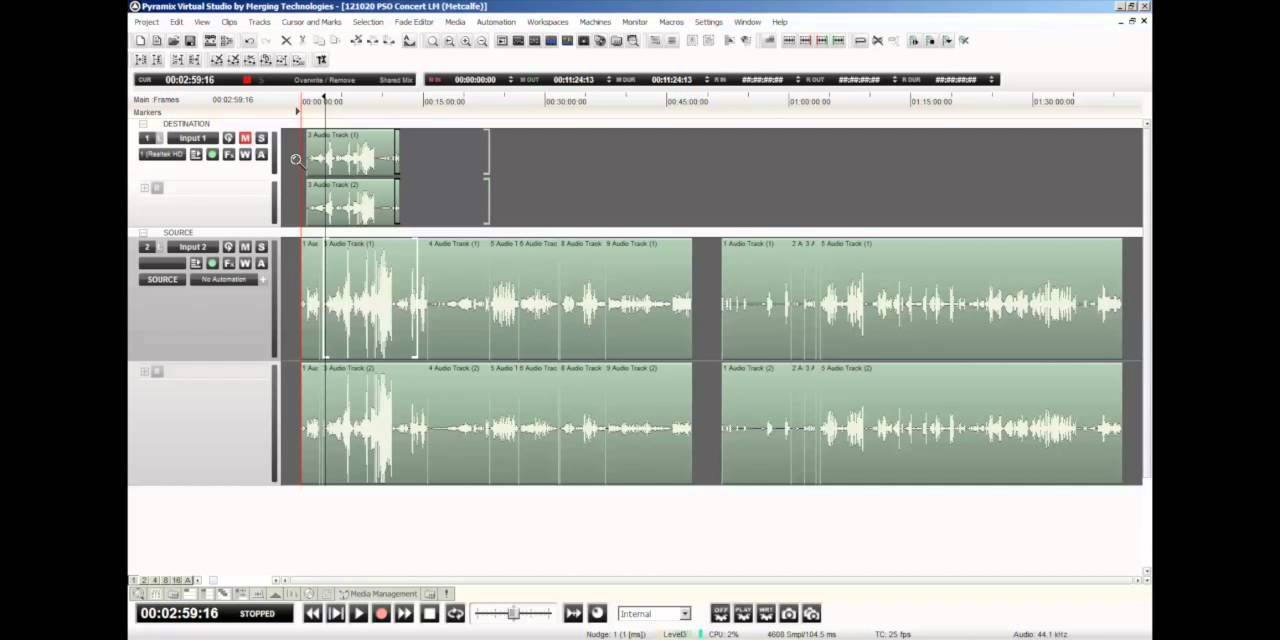This screenshot has width=1280, height=640.
Task: Zoom in on the timeline with the plus magnifier
Action: tap(465, 41)
